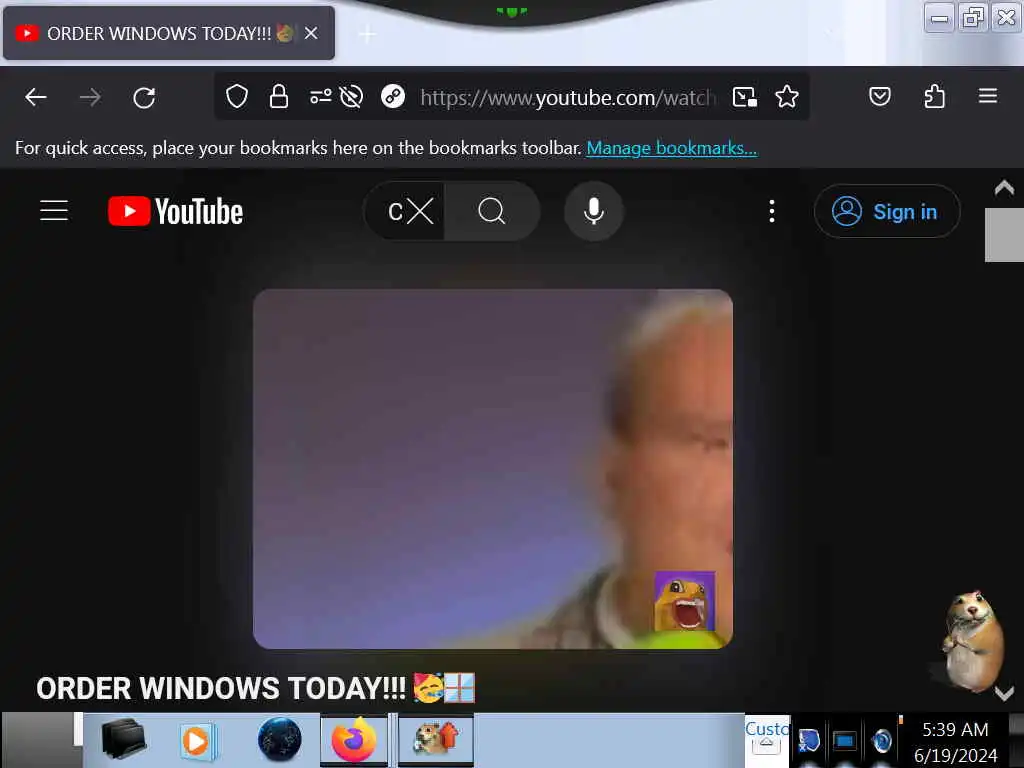Click the ORDER WINDOWS TODAY video title
This screenshot has width=1024, height=768.
tap(255, 688)
